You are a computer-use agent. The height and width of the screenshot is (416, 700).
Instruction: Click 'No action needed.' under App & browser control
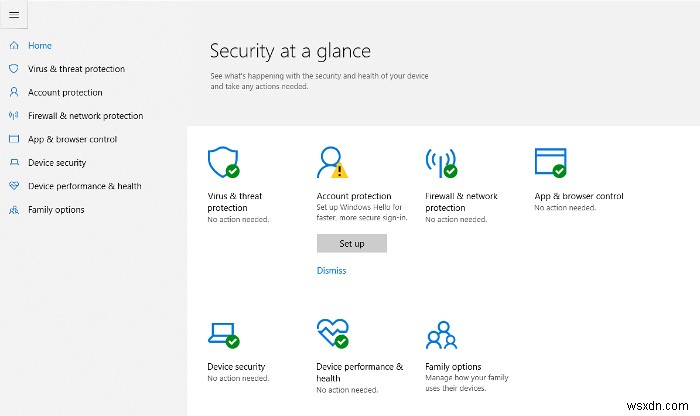[565, 208]
